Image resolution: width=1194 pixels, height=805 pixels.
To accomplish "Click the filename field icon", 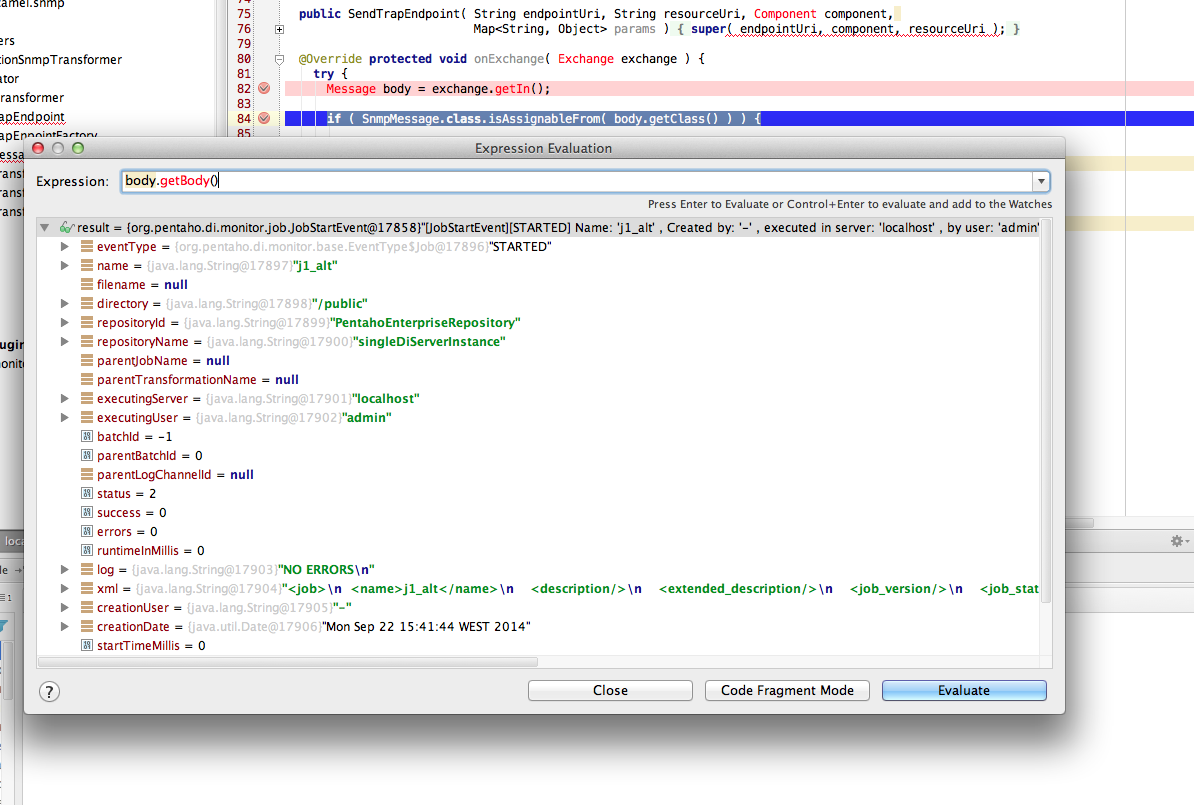I will coord(87,284).
